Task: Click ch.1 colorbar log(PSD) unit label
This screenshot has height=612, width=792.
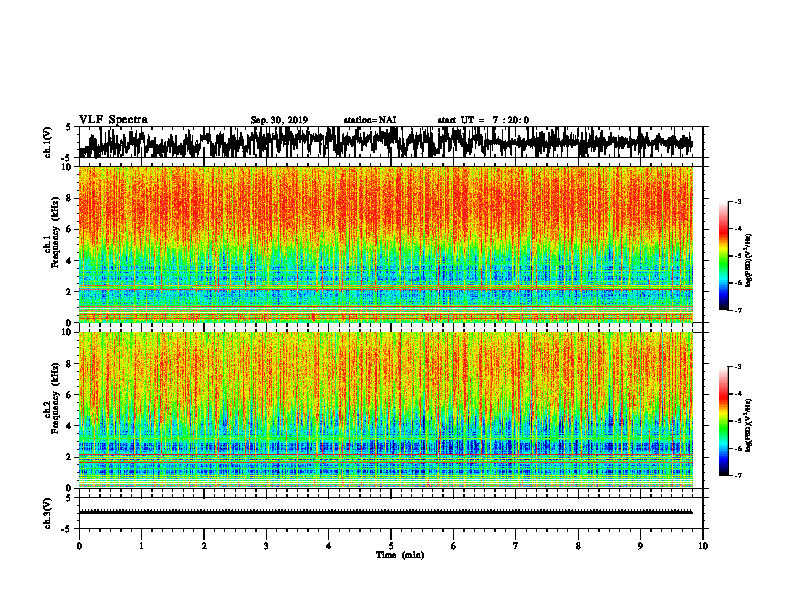Action: point(749,261)
